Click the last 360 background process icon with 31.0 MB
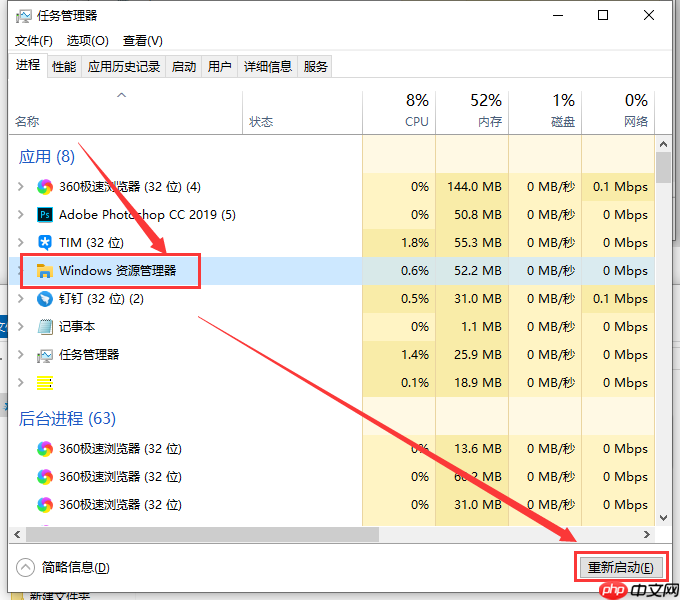 pyautogui.click(x=45, y=505)
